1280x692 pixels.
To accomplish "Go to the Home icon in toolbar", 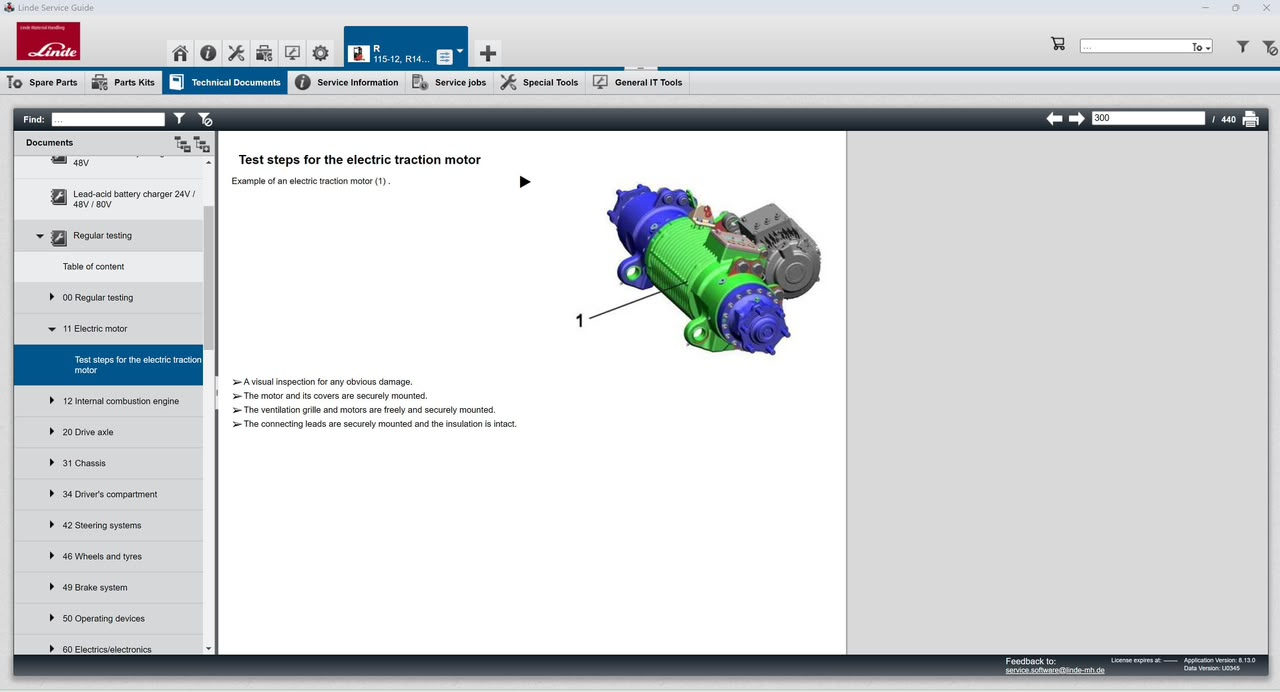I will pyautogui.click(x=180, y=53).
